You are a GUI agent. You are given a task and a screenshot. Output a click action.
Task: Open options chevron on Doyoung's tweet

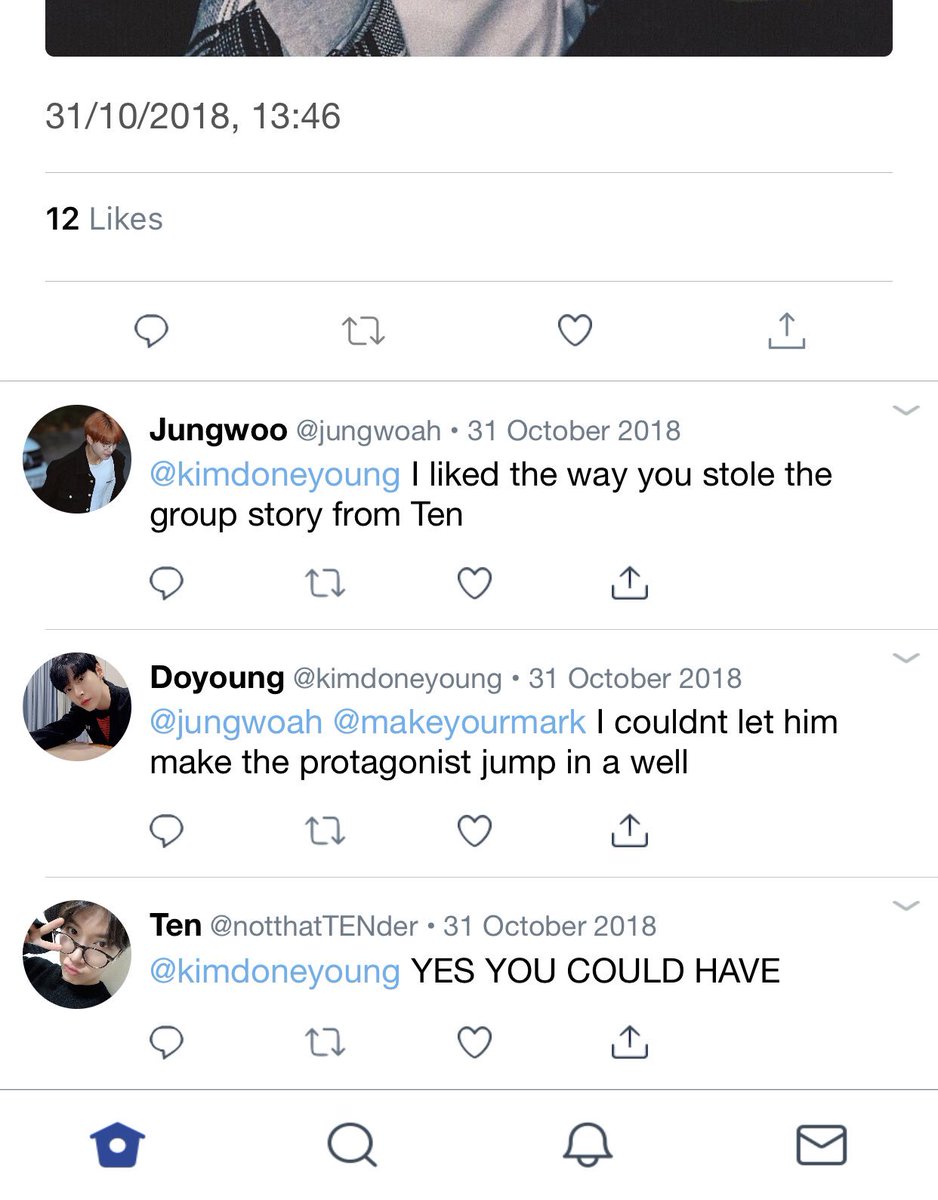[905, 658]
